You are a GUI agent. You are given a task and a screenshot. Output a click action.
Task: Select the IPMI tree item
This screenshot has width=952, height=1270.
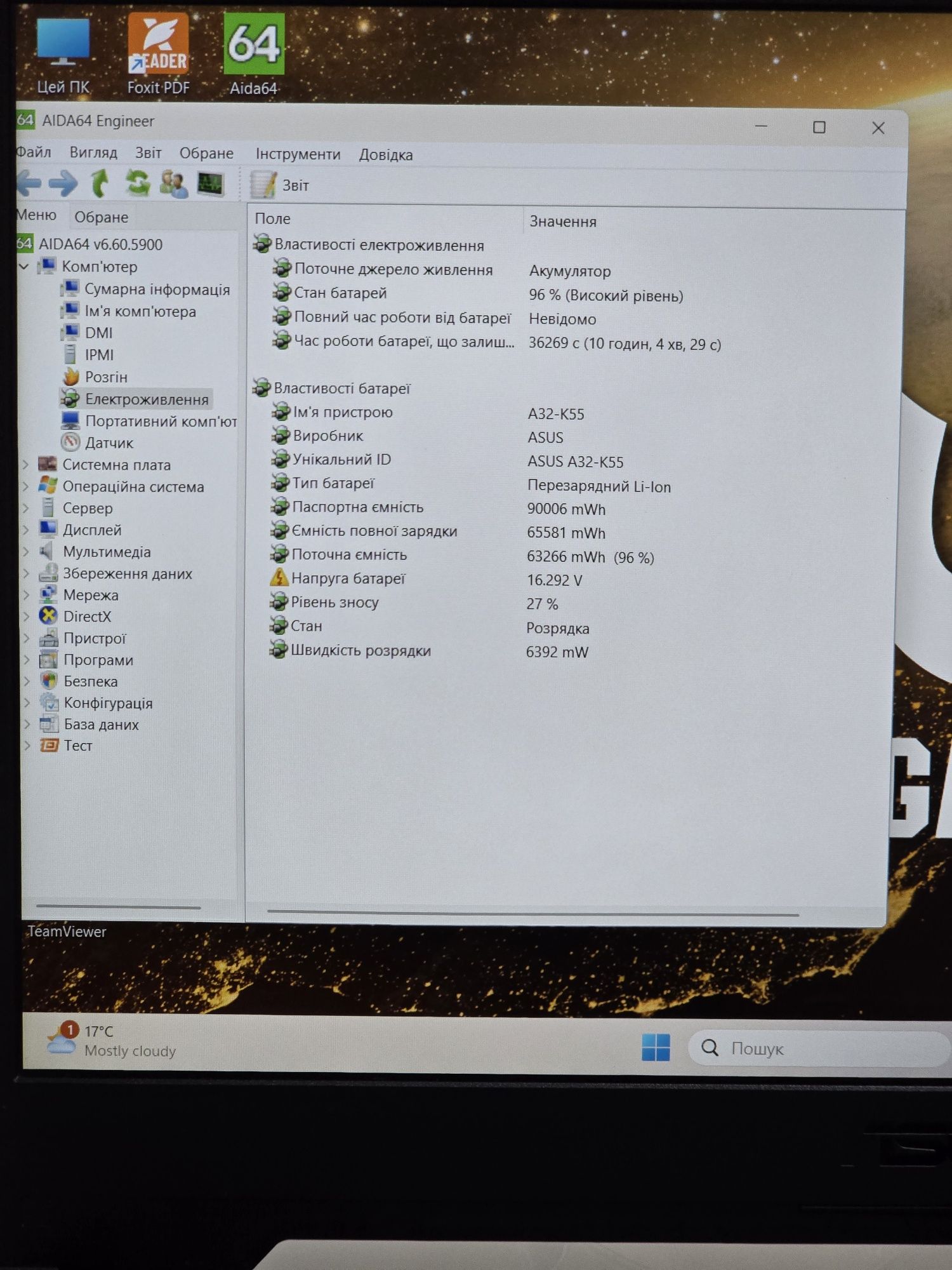89,354
